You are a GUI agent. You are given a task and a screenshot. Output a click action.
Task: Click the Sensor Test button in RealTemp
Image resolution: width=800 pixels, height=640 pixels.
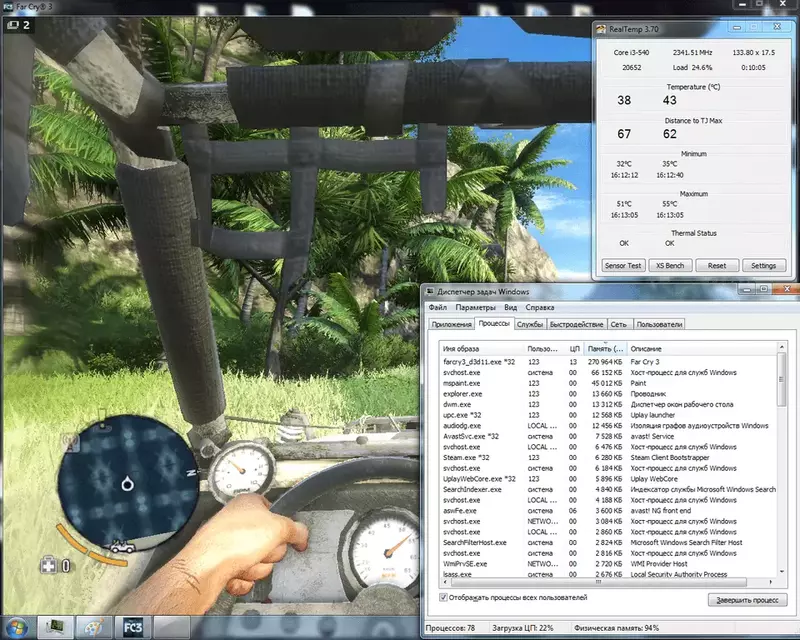[623, 265]
